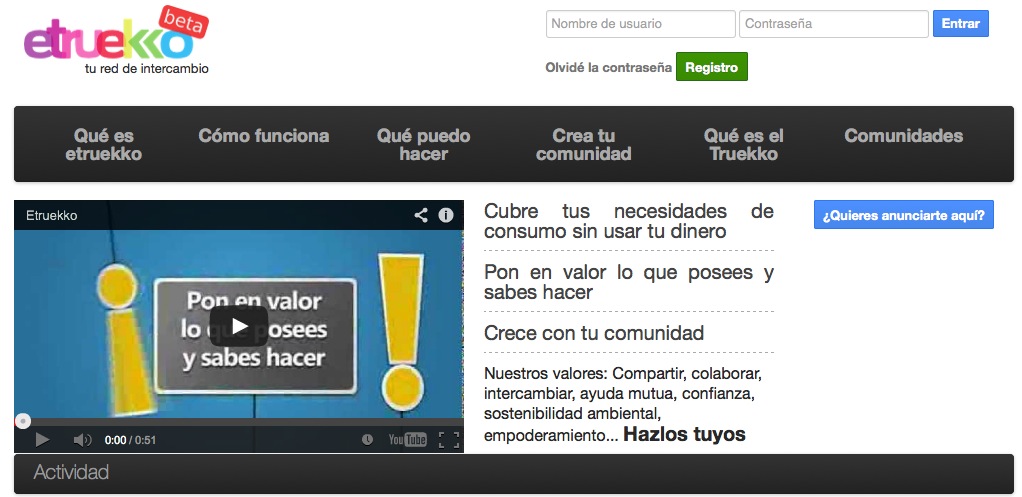Select "Qué puedo hacer" in the navigation

(x=423, y=145)
